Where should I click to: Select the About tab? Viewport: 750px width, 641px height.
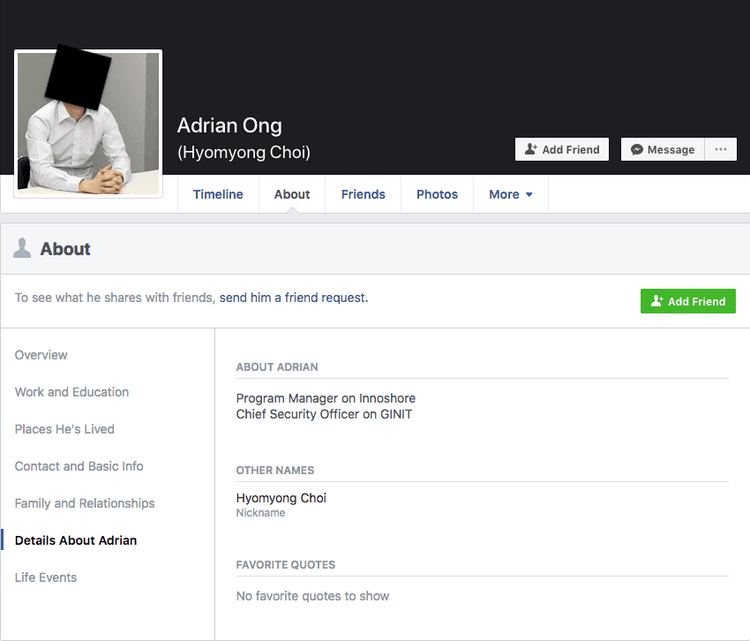coord(292,195)
